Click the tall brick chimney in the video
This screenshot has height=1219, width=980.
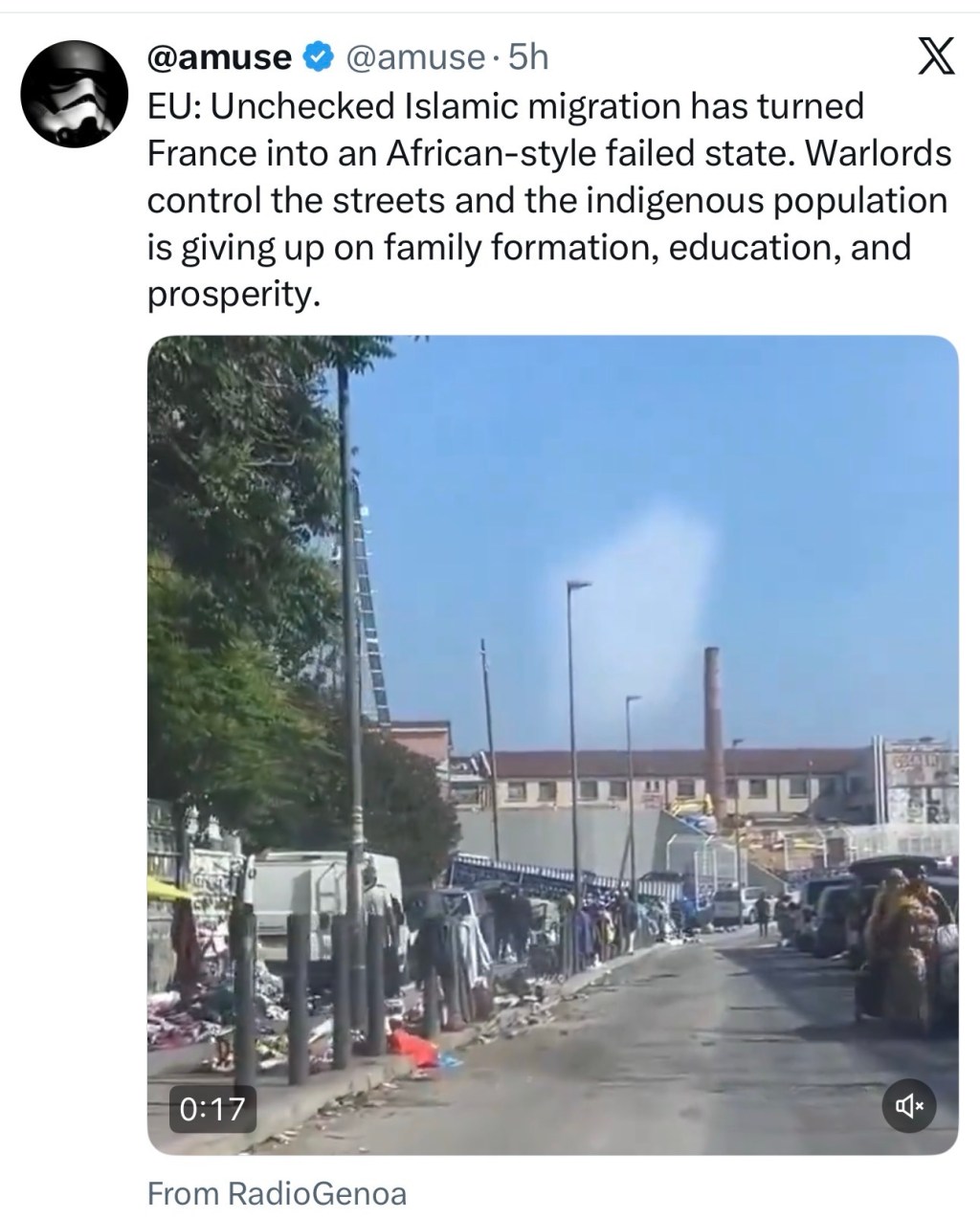[714, 732]
